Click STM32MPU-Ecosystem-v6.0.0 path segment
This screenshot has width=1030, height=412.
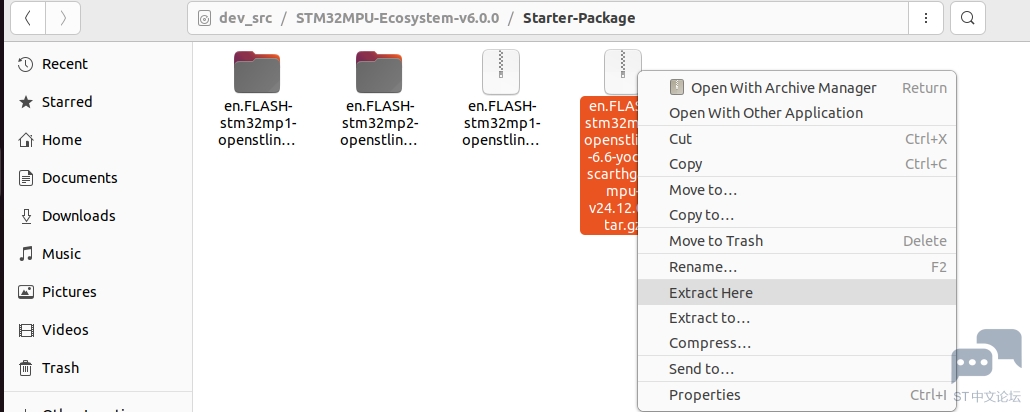coord(397,18)
